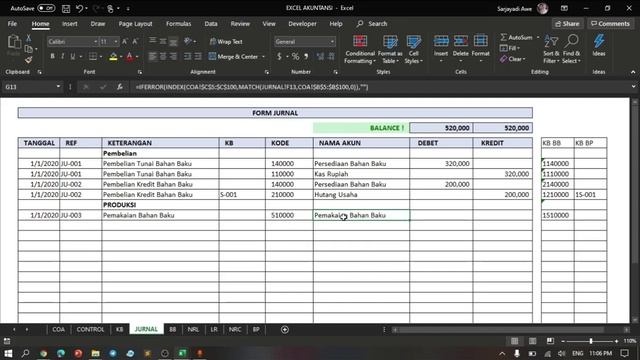The width and height of the screenshot is (640, 360).
Task: Click AutoSum
Action: 516,38
